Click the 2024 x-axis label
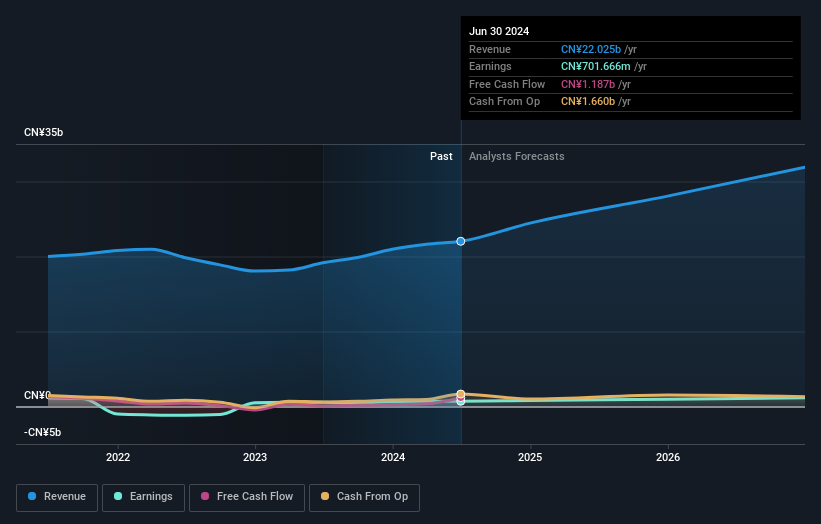This screenshot has height=524, width=821. (393, 458)
